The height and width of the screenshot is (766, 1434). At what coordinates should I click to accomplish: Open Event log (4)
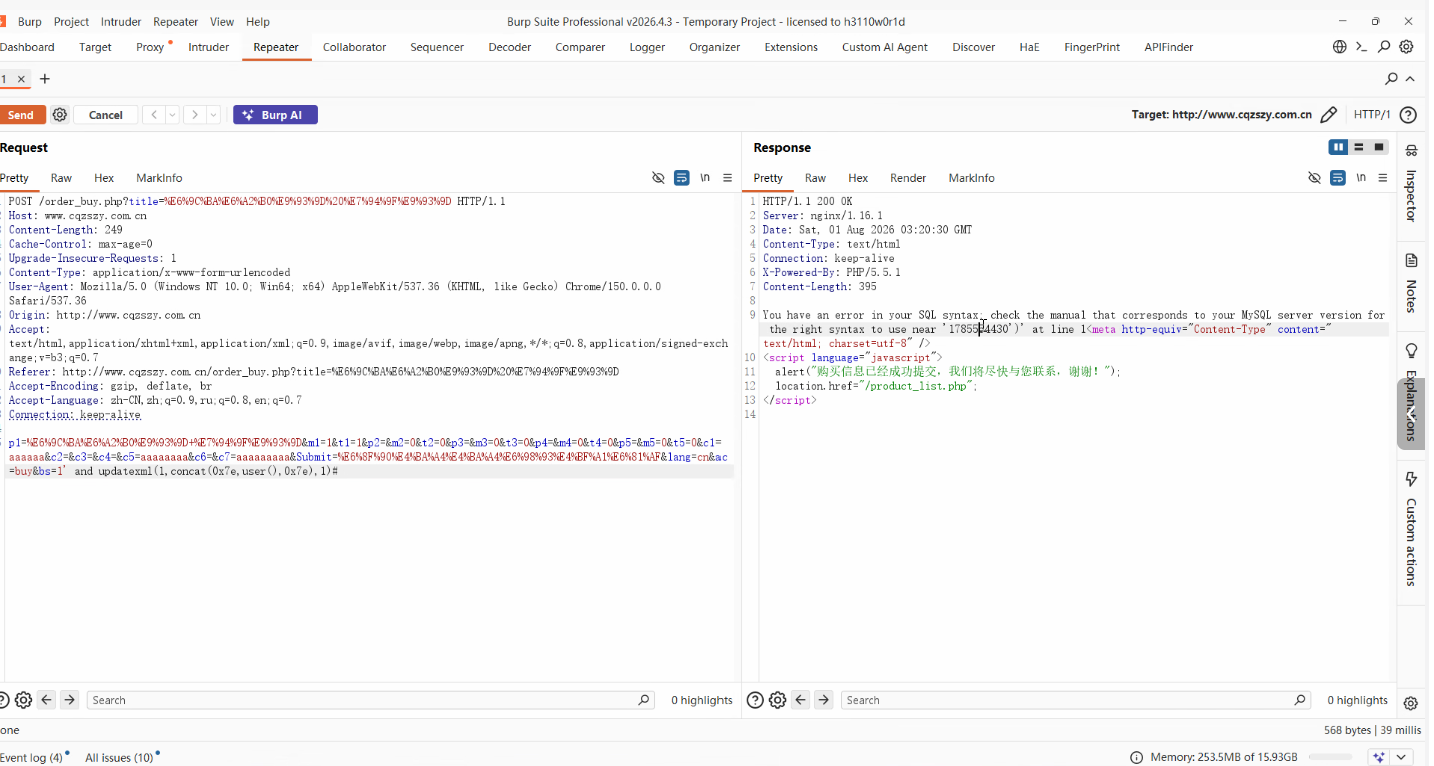point(32,757)
